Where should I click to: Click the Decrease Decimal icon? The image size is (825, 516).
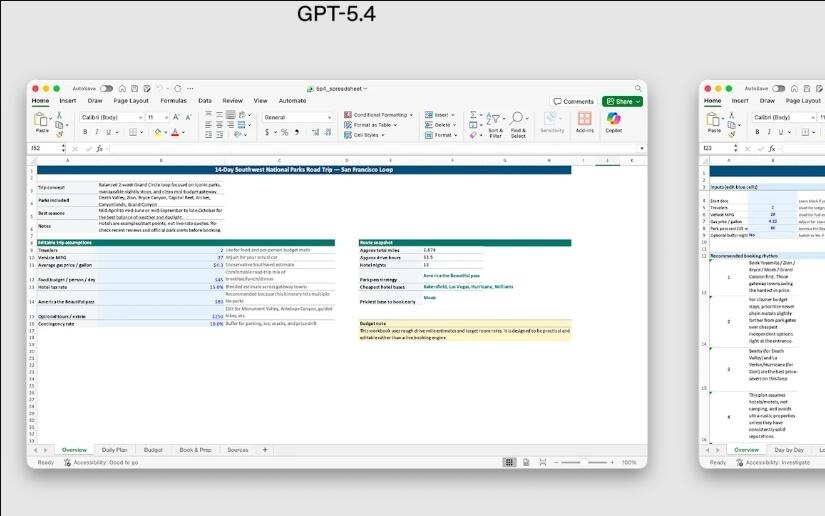tap(328, 133)
